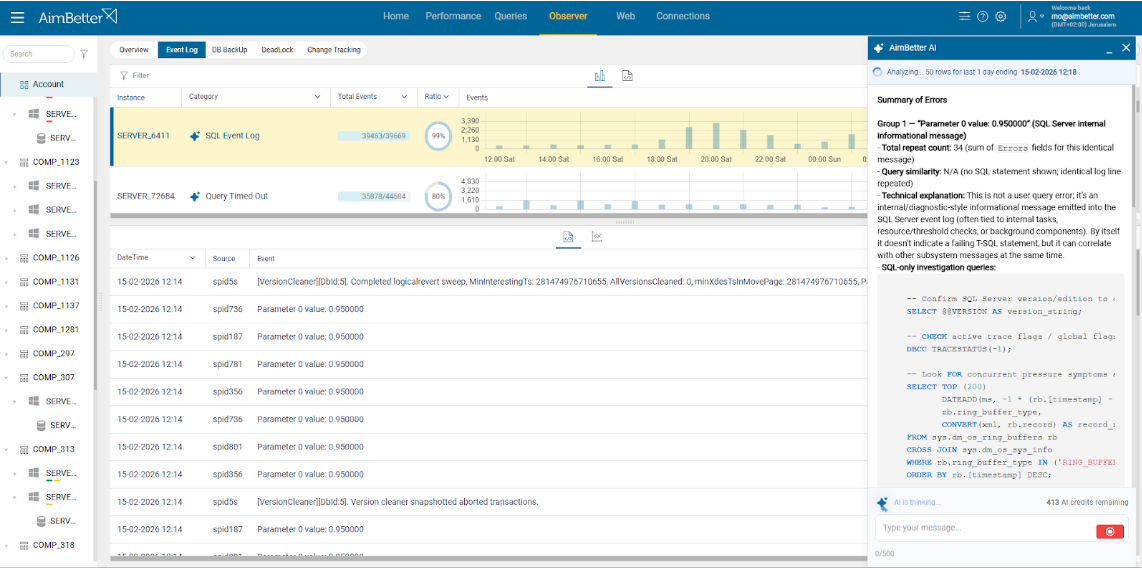Image resolution: width=1142 pixels, height=568 pixels.
Task: Open the user account dropdown
Action: tap(1036, 17)
